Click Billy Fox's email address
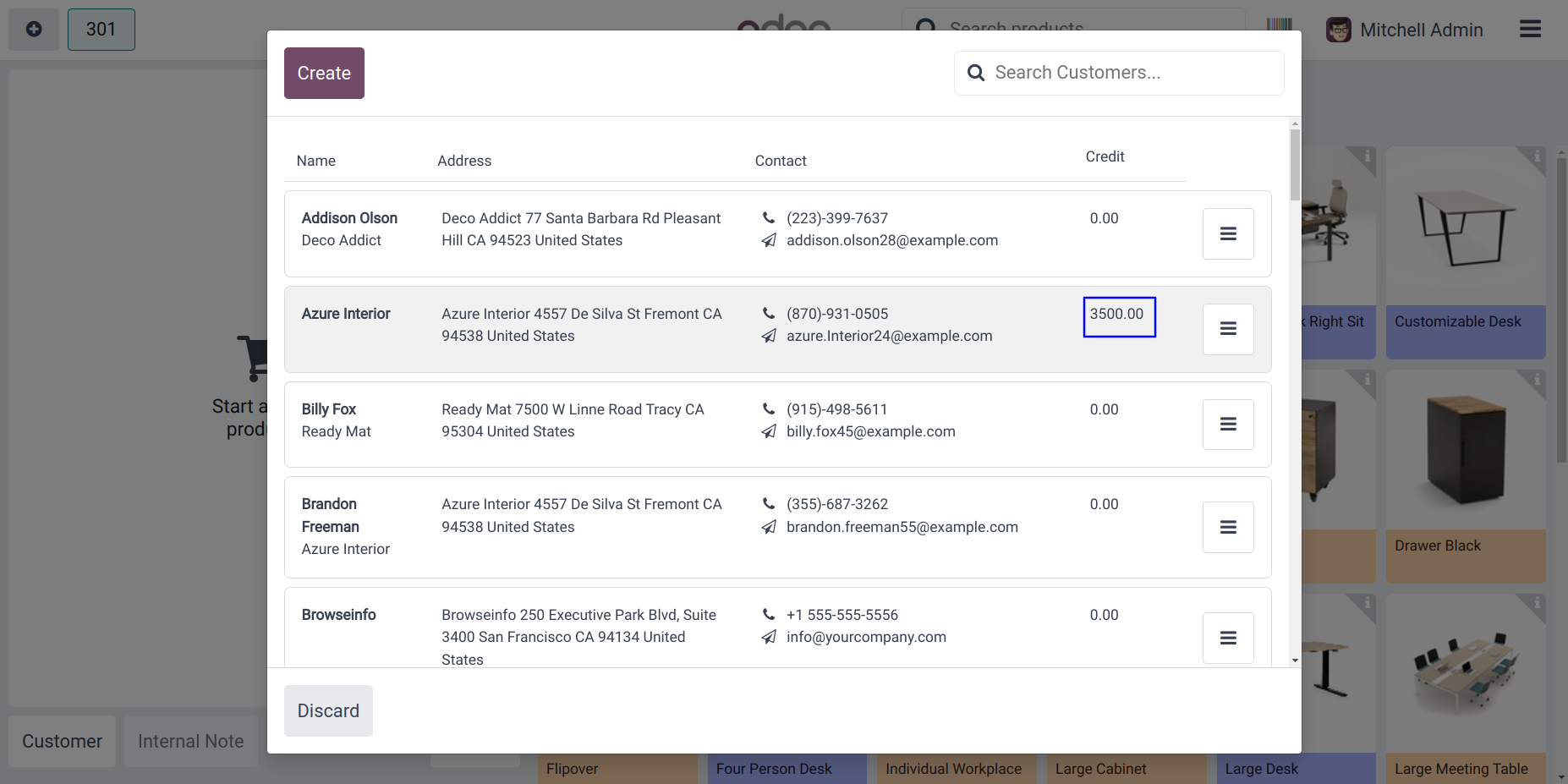Viewport: 1568px width, 784px height. click(x=870, y=431)
